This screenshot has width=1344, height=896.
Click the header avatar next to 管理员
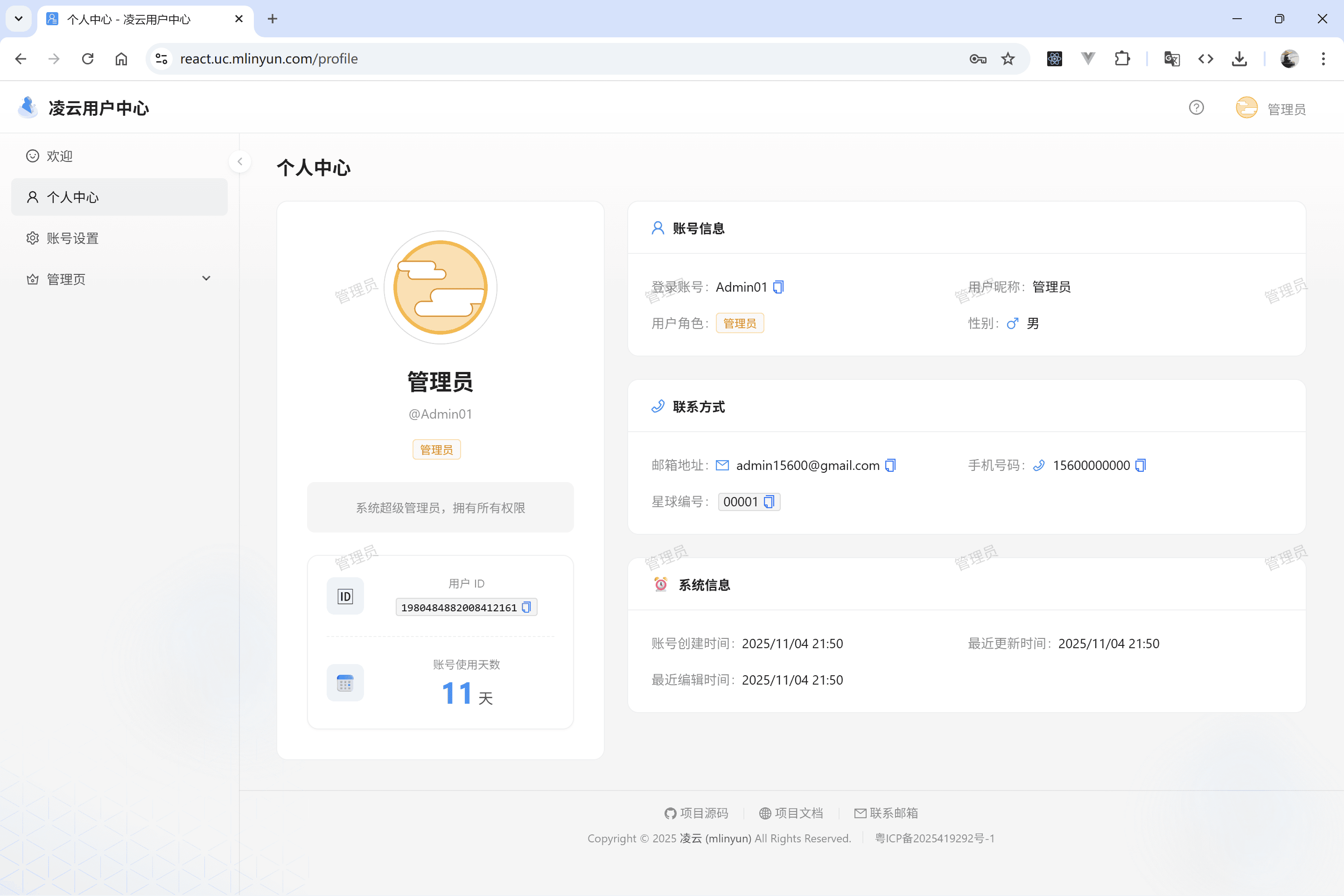tap(1247, 108)
